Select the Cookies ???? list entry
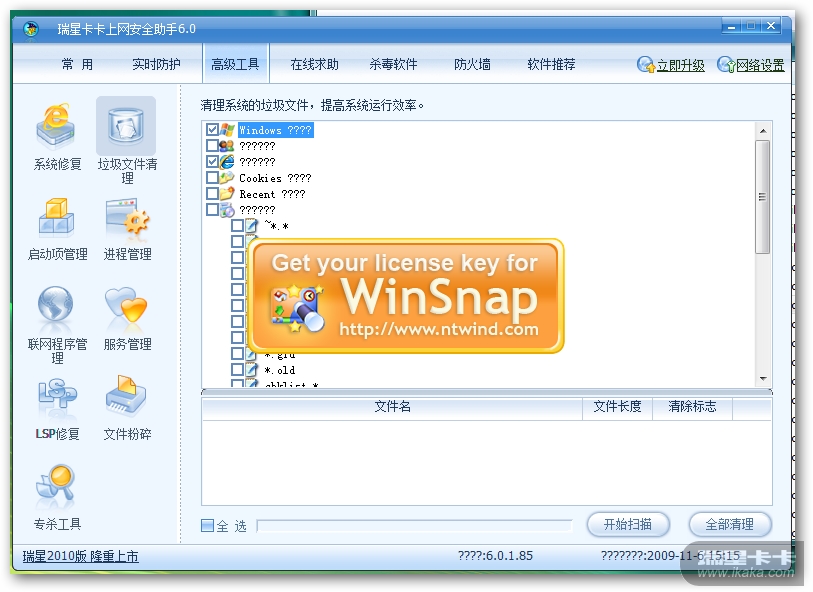The image size is (813, 592). point(275,178)
